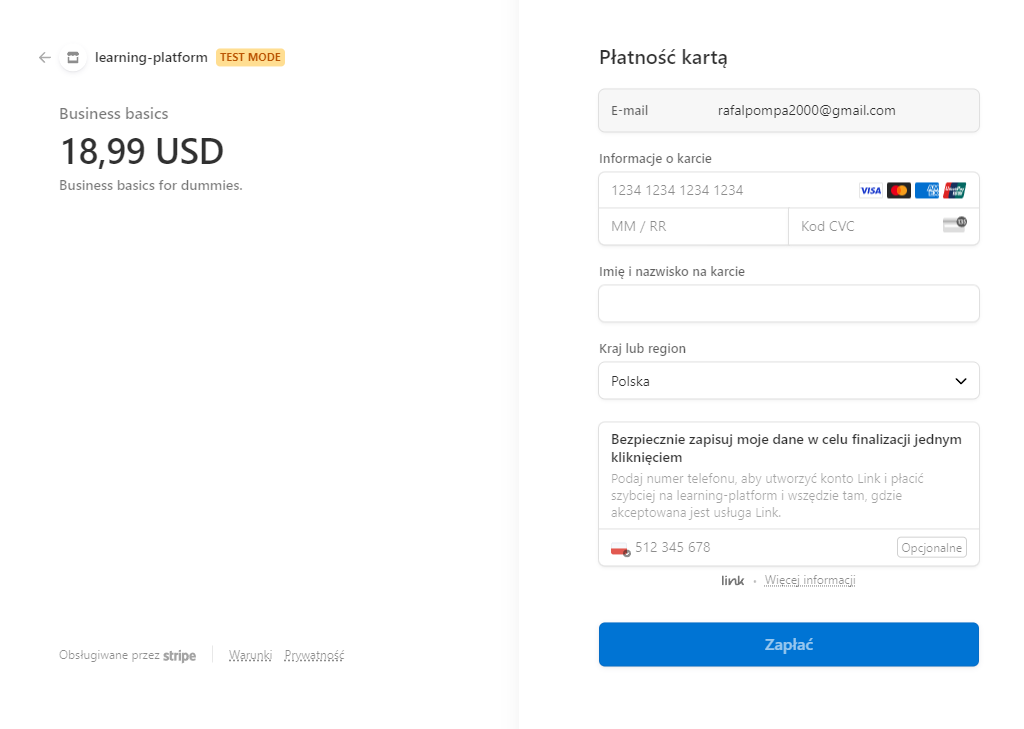Open the Warunki terms link

click(250, 656)
